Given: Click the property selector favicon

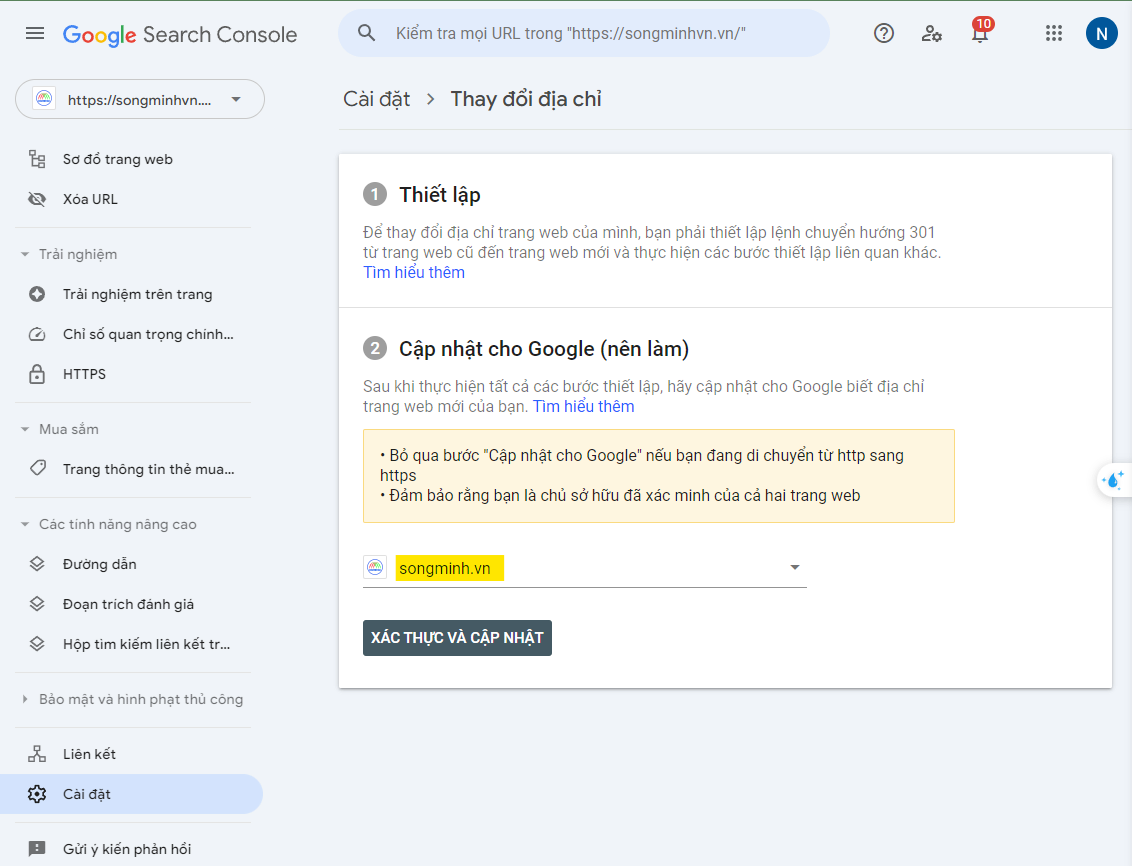Looking at the screenshot, I should point(44,99).
